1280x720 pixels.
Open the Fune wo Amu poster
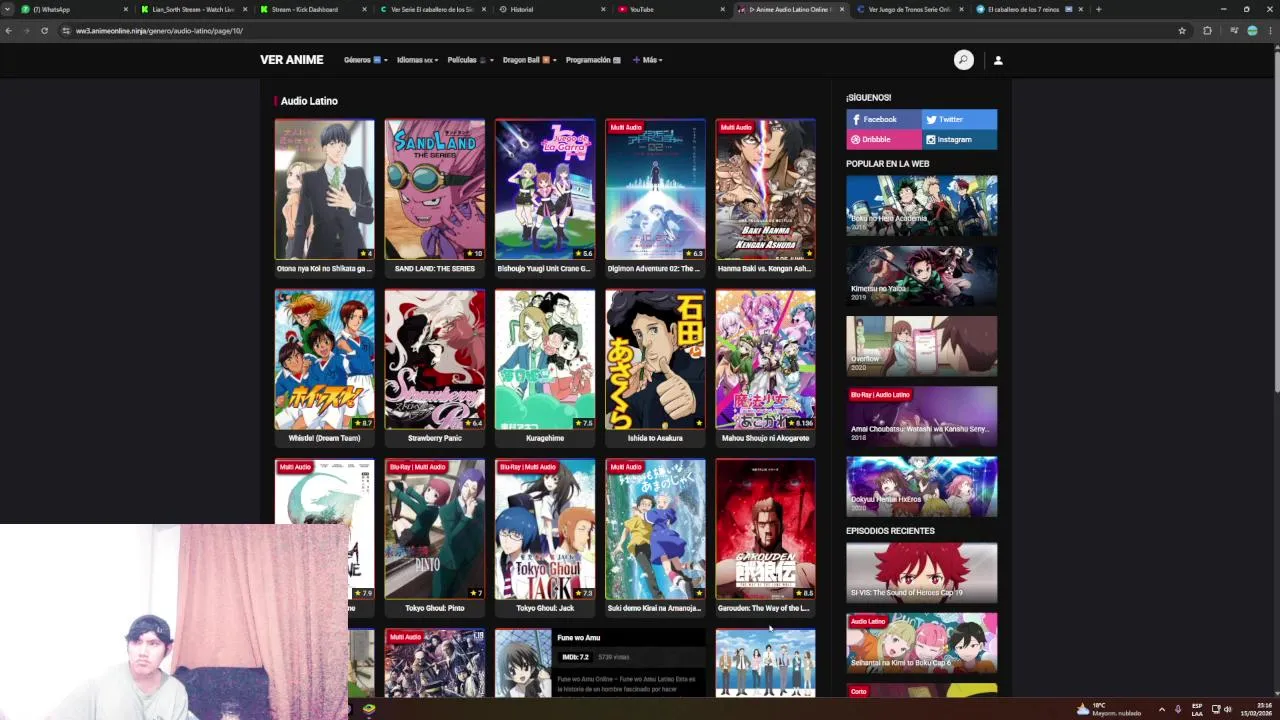pyautogui.click(x=523, y=663)
